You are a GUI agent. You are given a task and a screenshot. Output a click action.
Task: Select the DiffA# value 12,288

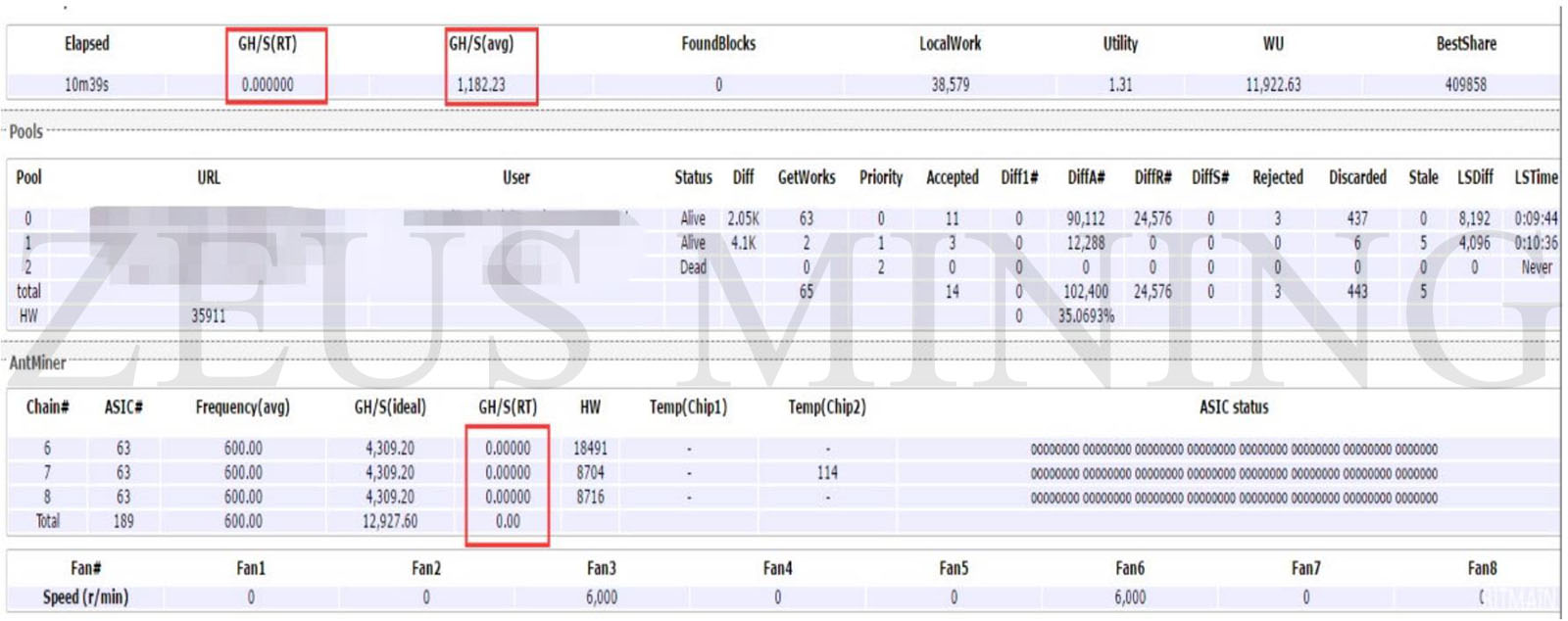pos(1086,243)
